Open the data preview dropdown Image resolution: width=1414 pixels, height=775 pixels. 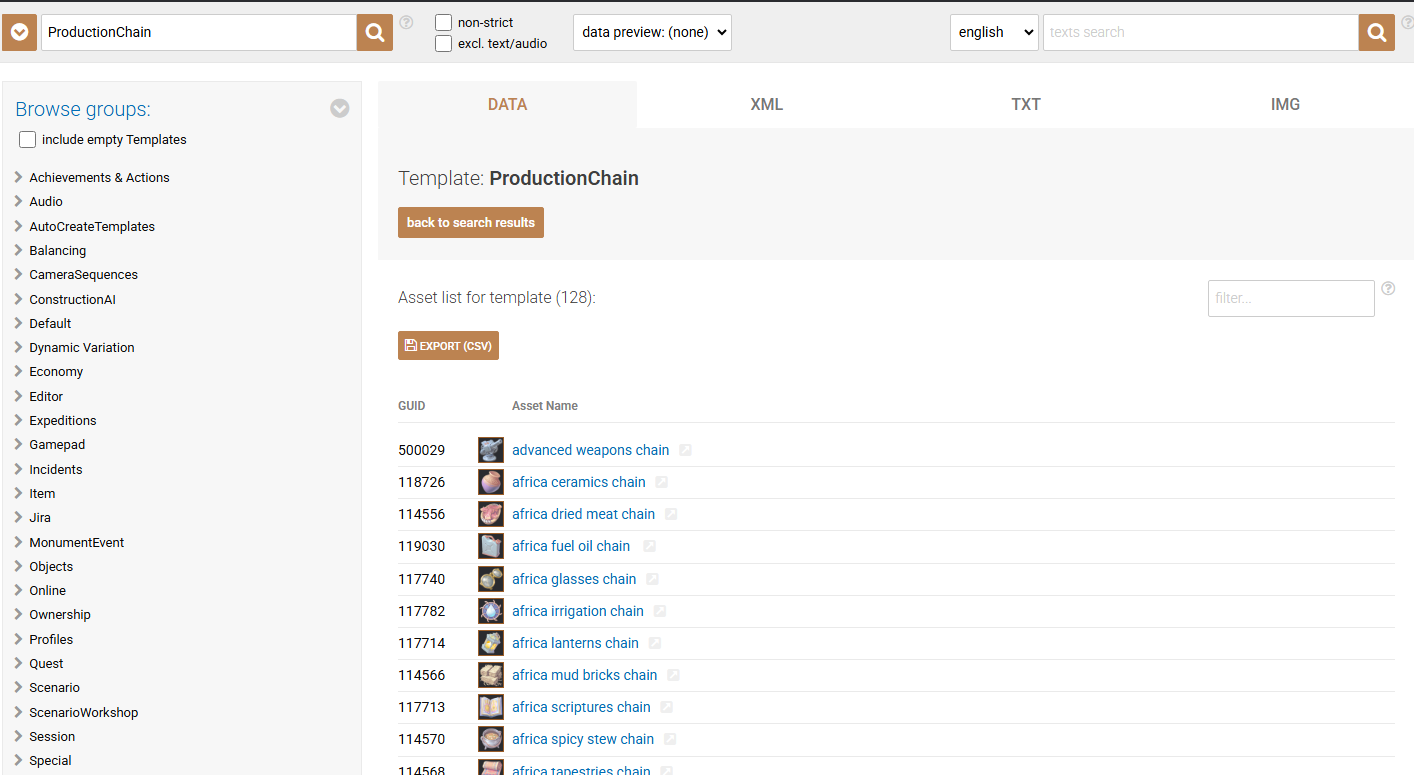(x=651, y=32)
